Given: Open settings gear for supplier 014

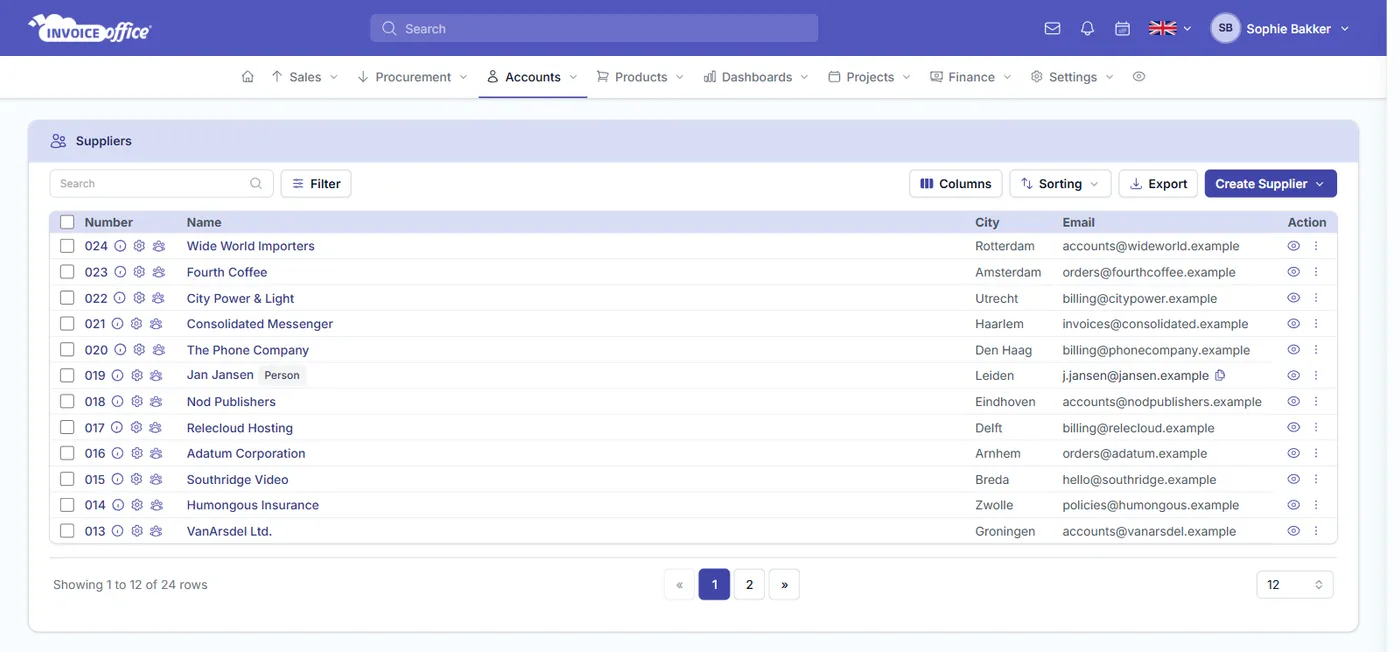Looking at the screenshot, I should (137, 505).
